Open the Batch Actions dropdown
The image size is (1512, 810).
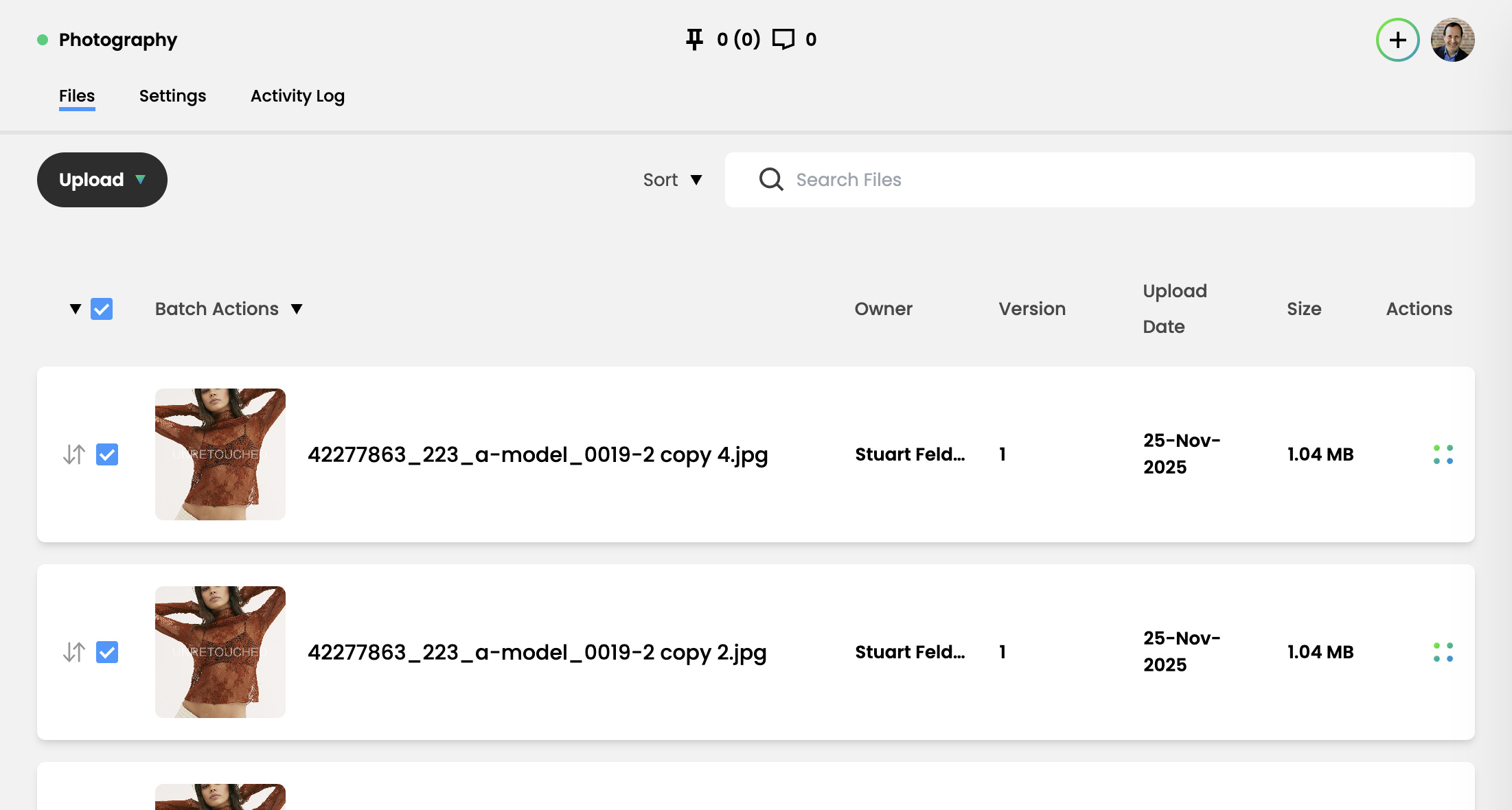228,309
